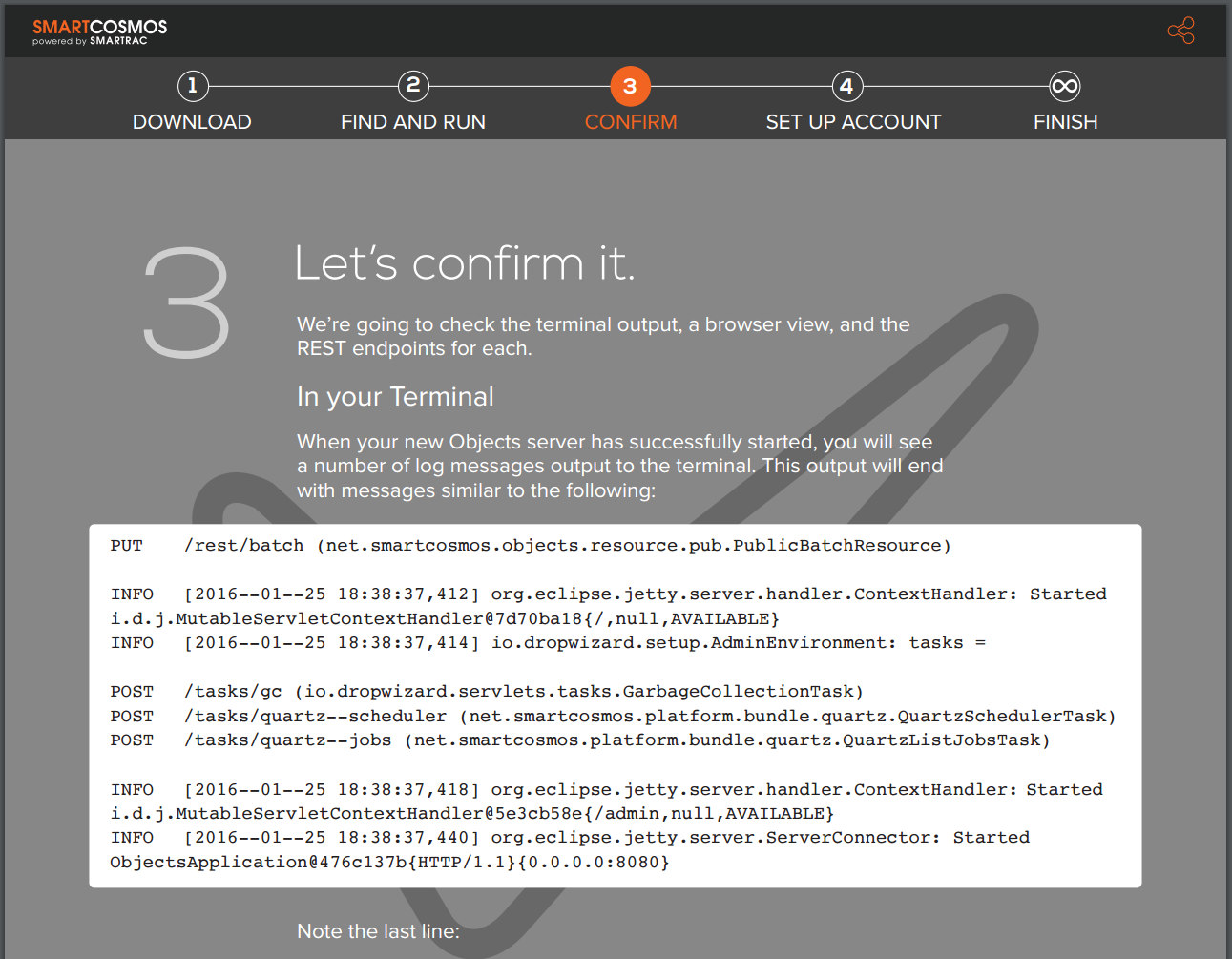Select the orange step 3 circle

tap(630, 87)
